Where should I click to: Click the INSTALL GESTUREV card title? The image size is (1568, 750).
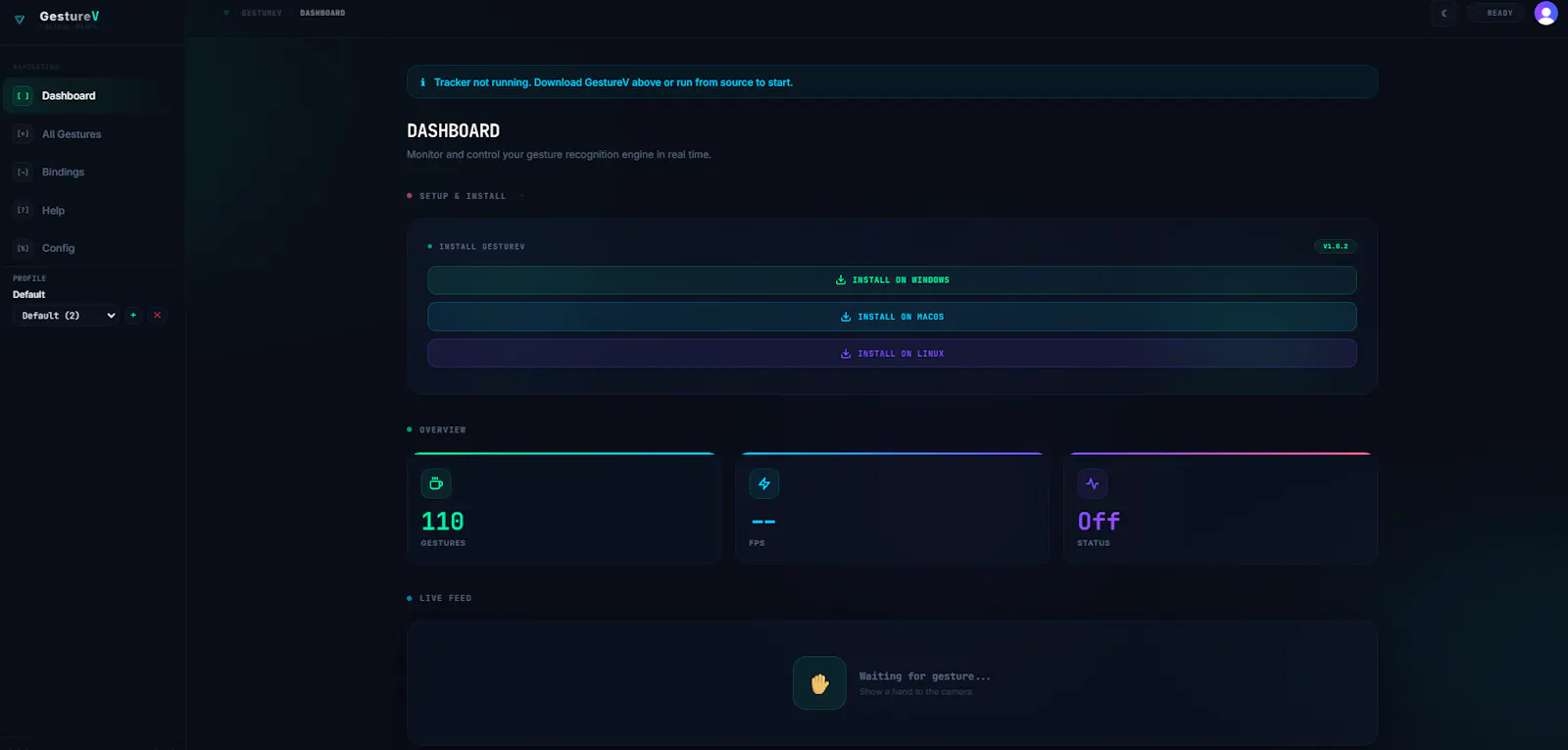[482, 247]
